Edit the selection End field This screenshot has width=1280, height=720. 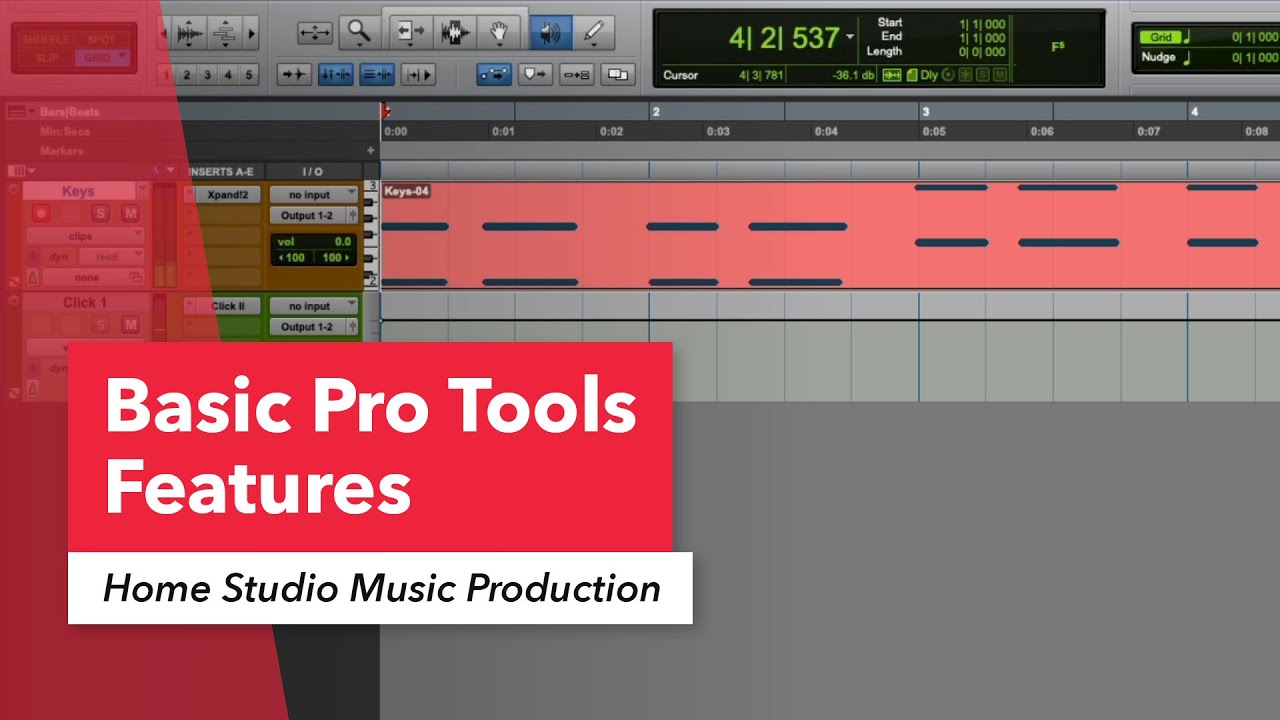point(981,37)
